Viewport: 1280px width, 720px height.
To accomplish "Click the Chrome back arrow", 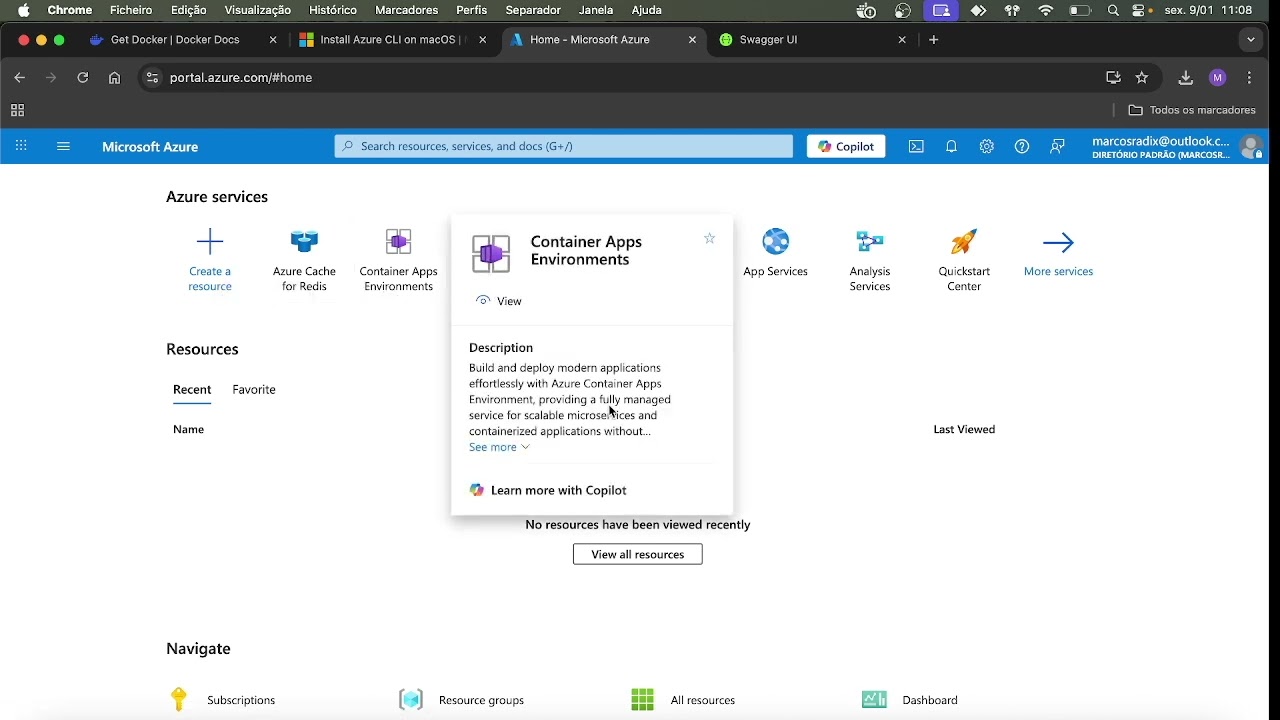I will point(19,77).
